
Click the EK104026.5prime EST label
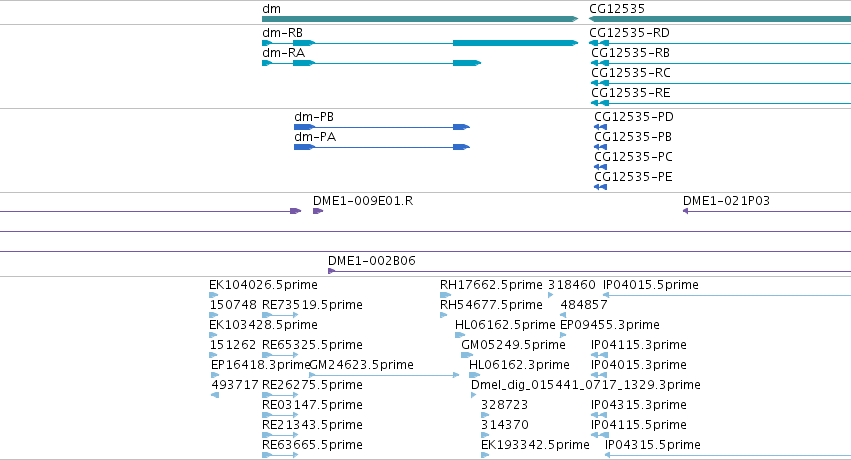pyautogui.click(x=263, y=285)
